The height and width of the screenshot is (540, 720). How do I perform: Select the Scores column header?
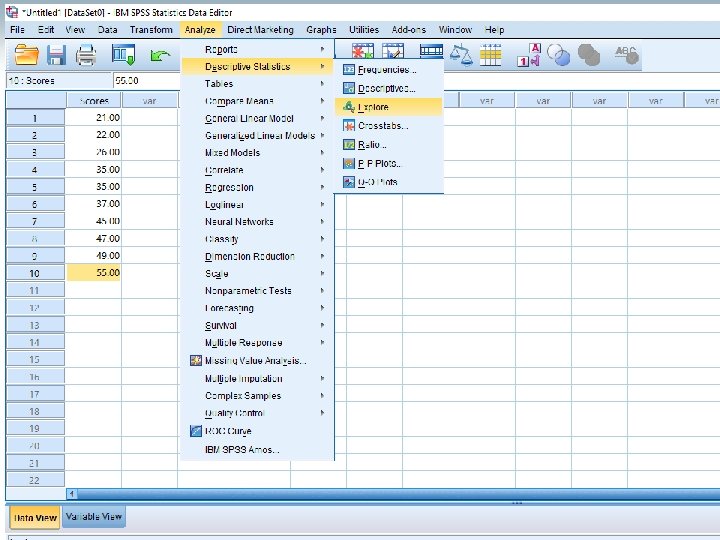[x=94, y=101]
